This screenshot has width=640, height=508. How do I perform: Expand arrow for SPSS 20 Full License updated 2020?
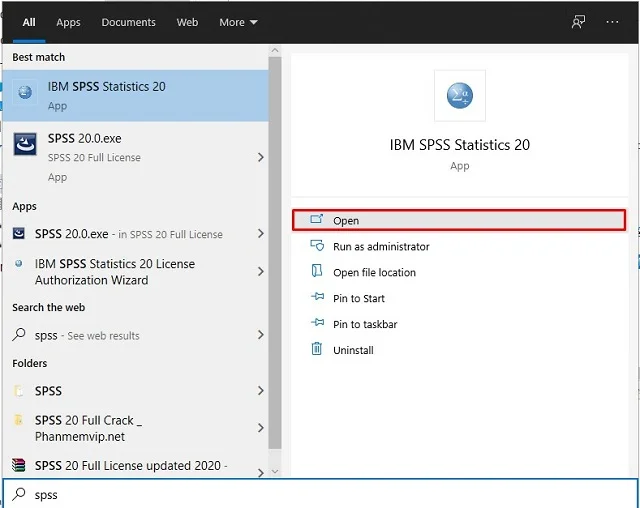pos(261,473)
